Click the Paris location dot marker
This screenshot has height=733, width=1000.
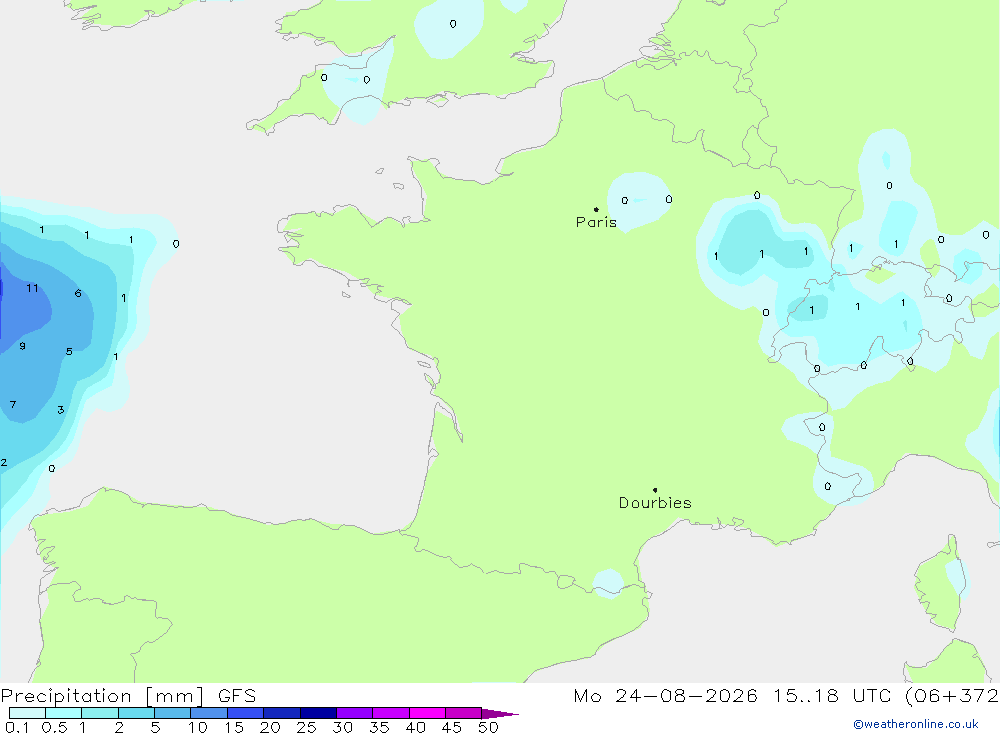tap(596, 209)
